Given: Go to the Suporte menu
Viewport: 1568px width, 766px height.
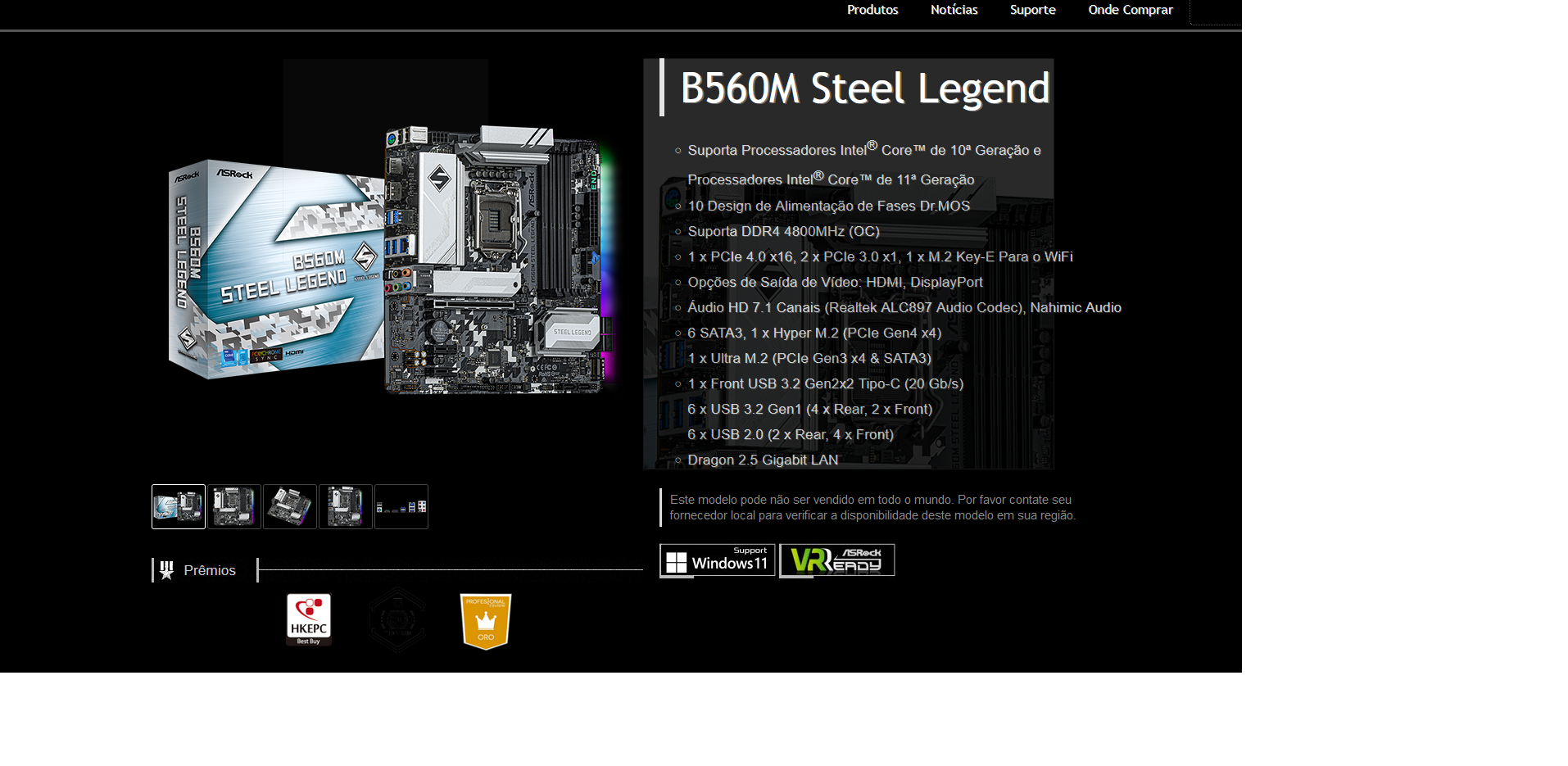Looking at the screenshot, I should coord(1032,10).
